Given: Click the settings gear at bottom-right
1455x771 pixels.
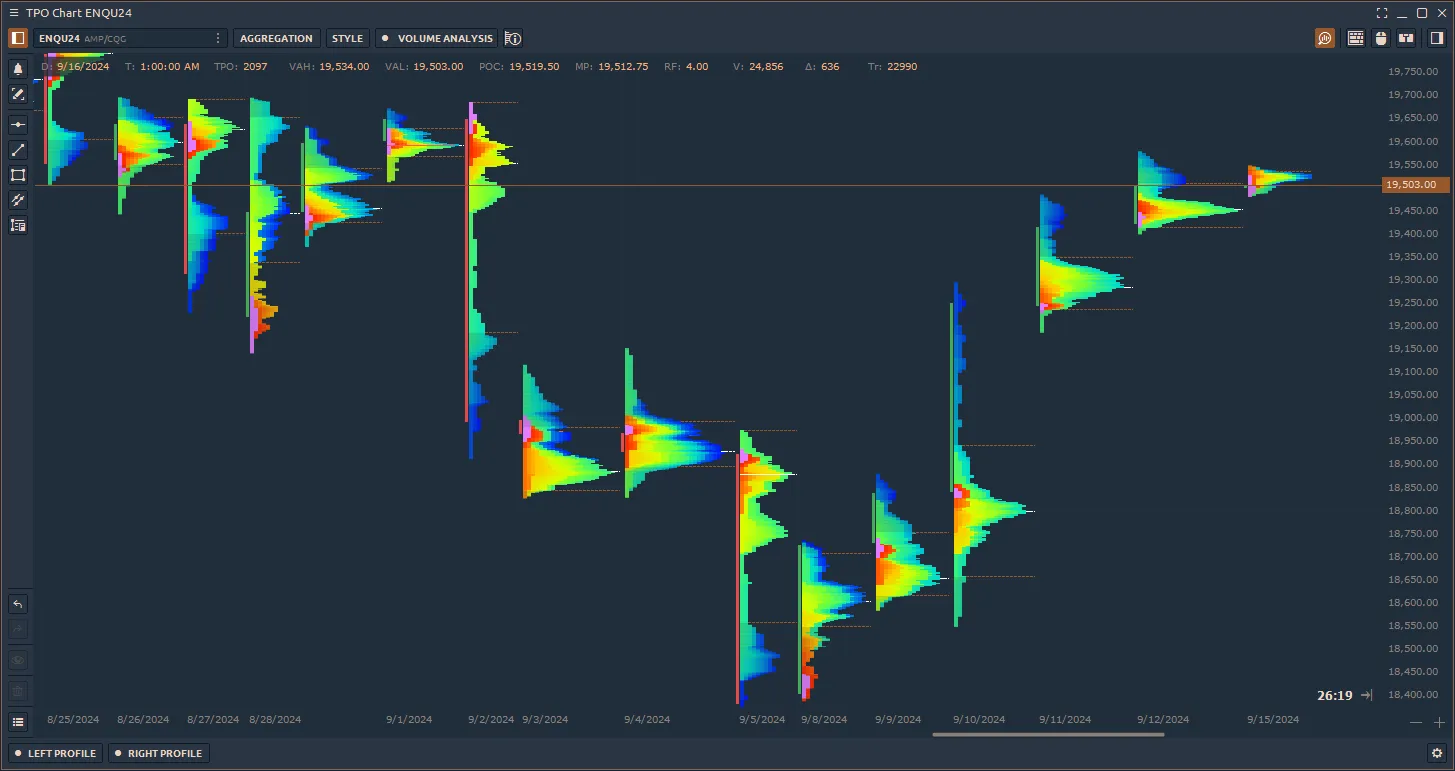Looking at the screenshot, I should (x=1437, y=753).
